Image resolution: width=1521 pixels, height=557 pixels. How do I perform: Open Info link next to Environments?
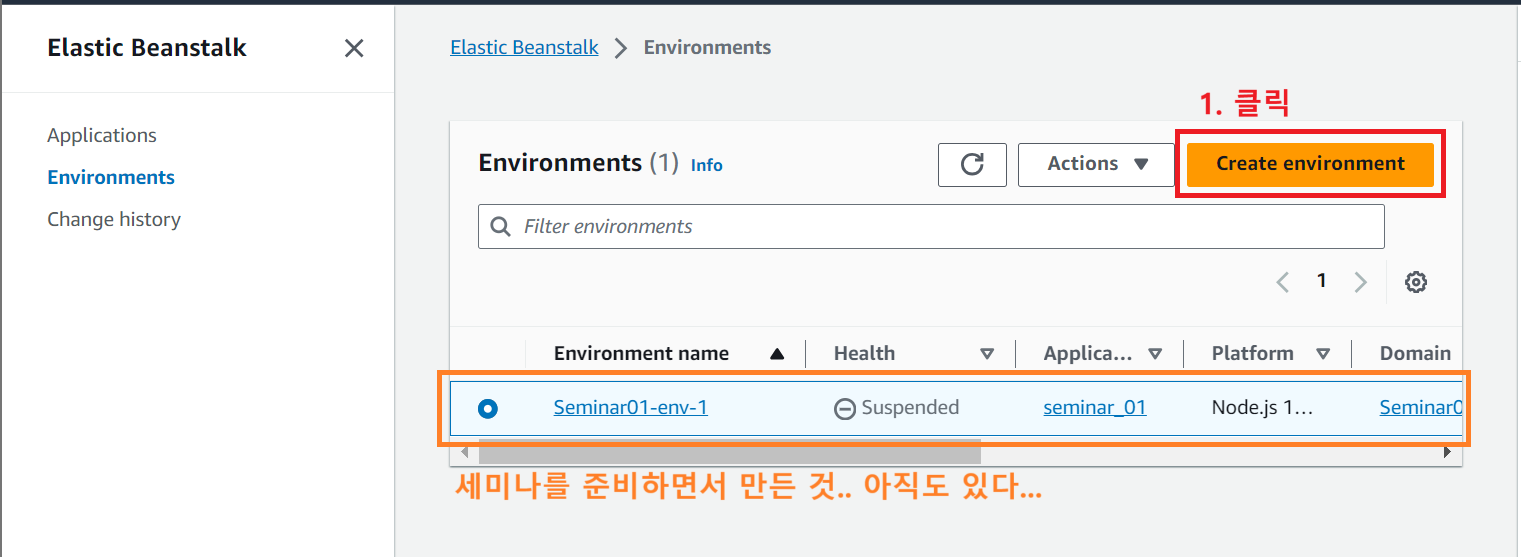pos(706,165)
